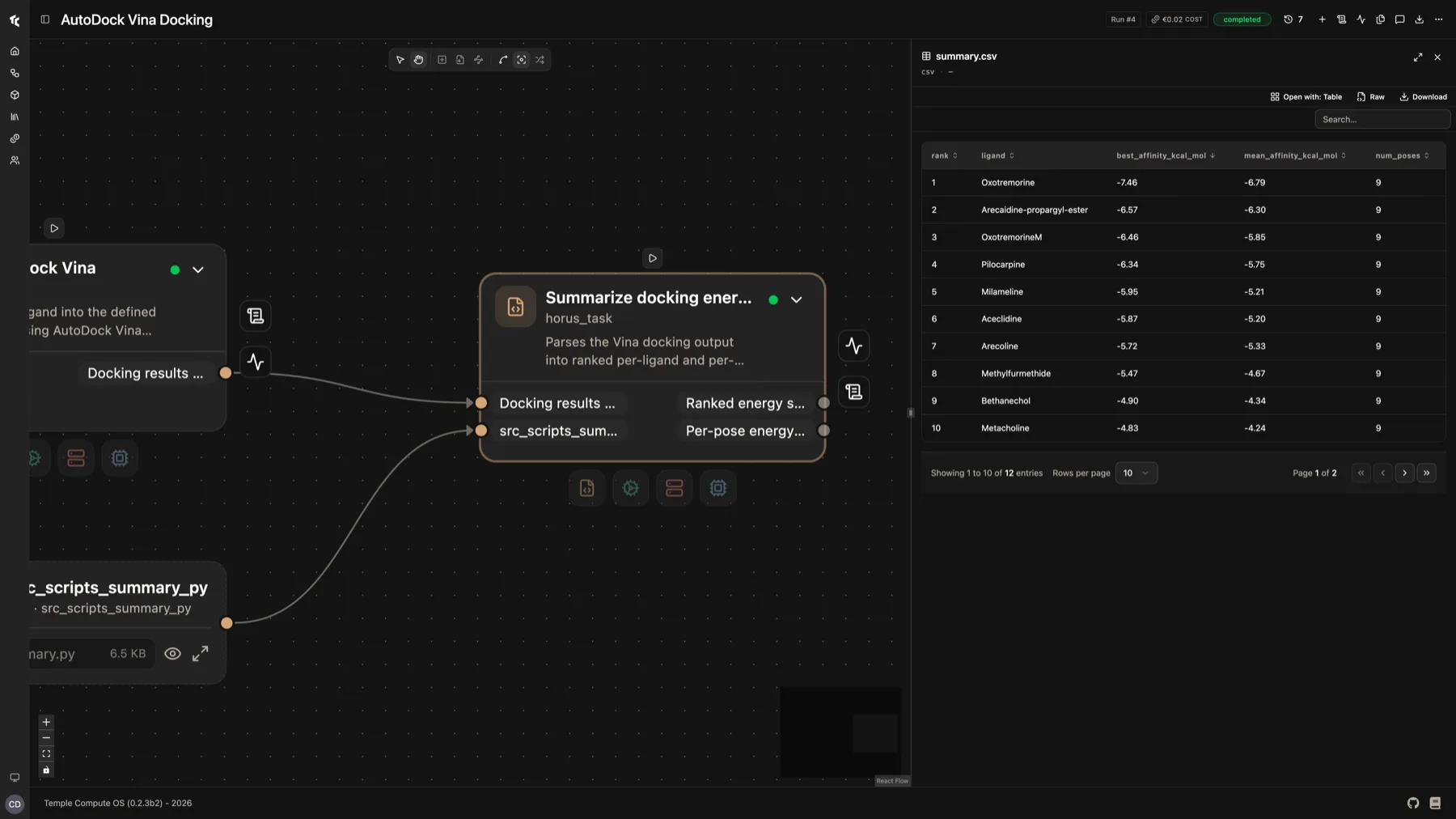1456x819 pixels.
Task: Sort table by best_affinity_kcal_mol column
Action: [x=1166, y=155]
